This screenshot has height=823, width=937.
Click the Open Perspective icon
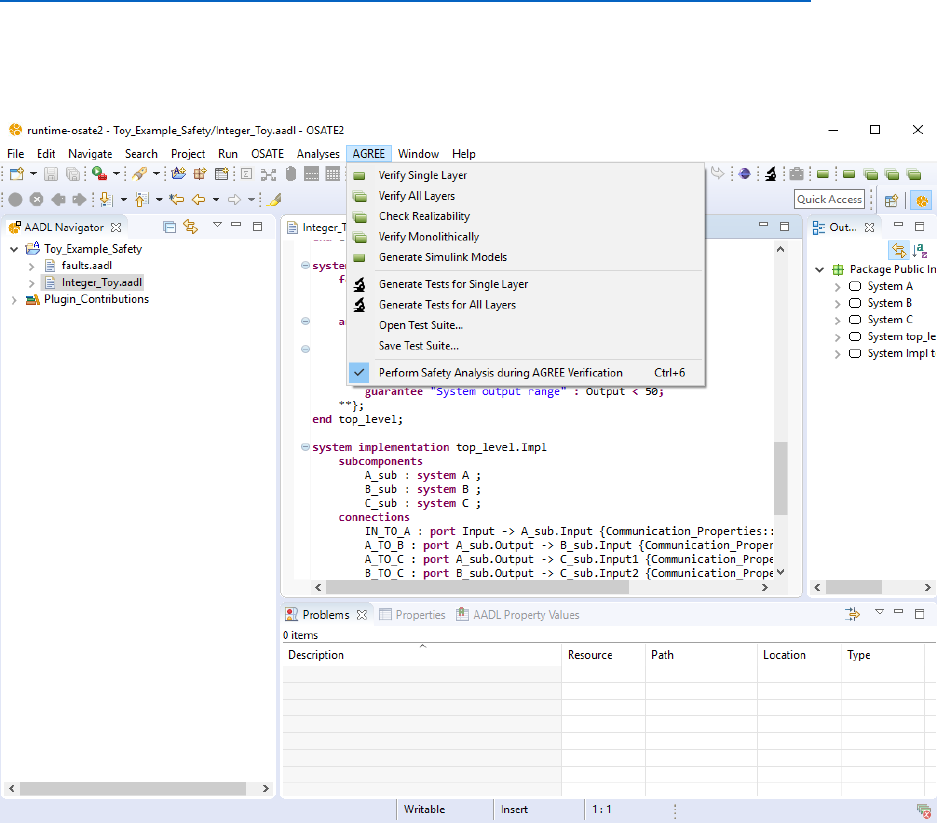890,199
